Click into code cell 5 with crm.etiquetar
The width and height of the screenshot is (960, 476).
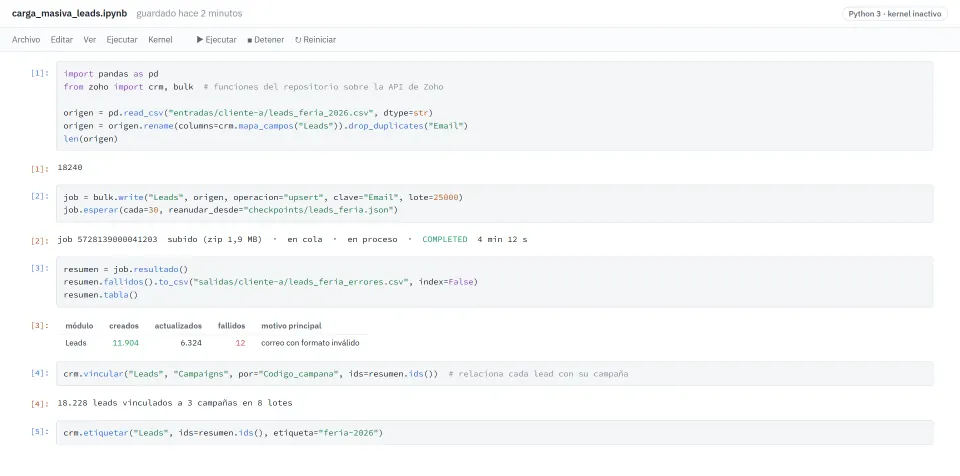pos(494,433)
